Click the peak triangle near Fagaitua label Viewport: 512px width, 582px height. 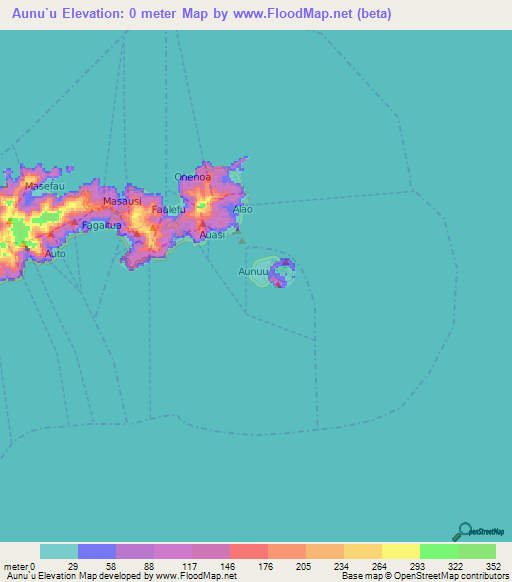click(x=74, y=222)
